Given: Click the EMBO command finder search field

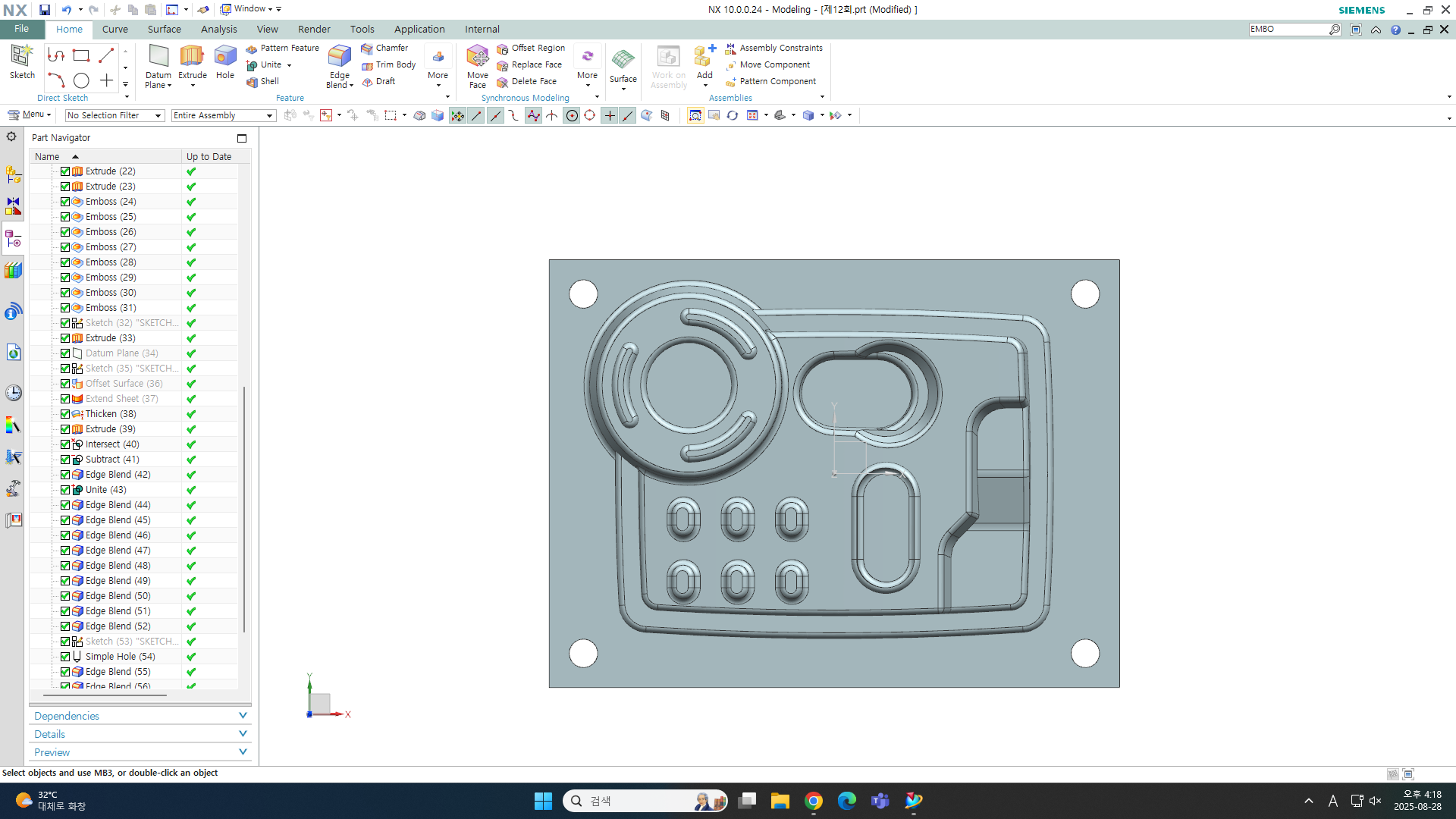Looking at the screenshot, I should click(1288, 29).
